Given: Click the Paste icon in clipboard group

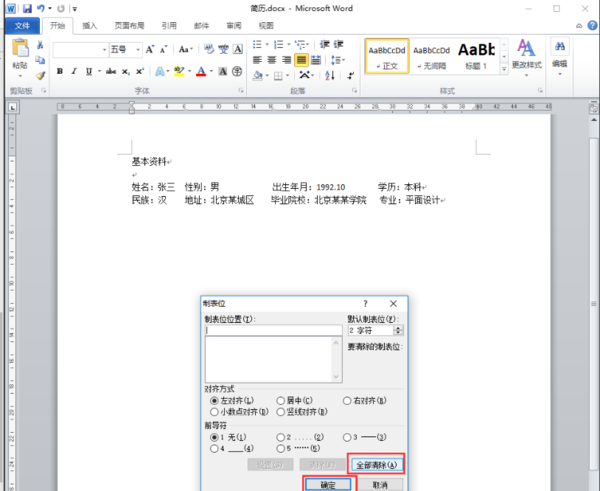Looking at the screenshot, I should pyautogui.click(x=20, y=49).
